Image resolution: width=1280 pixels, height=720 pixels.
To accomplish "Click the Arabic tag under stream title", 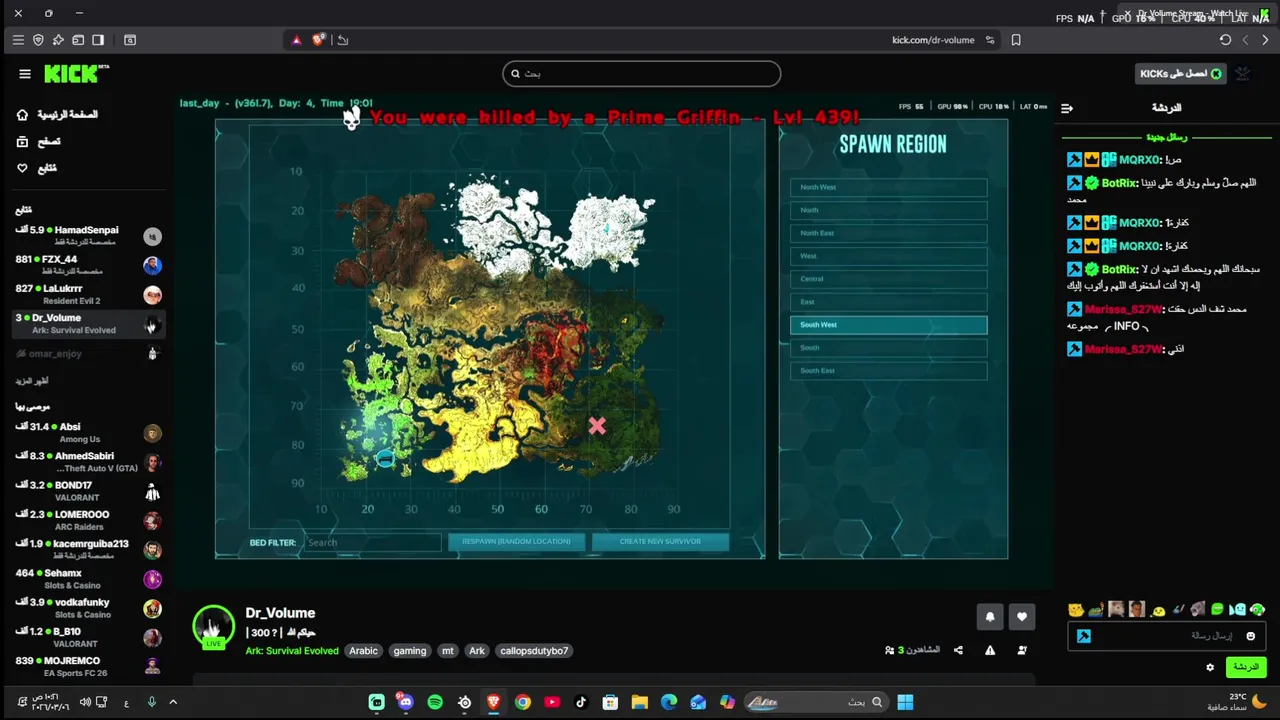I will pyautogui.click(x=363, y=651).
